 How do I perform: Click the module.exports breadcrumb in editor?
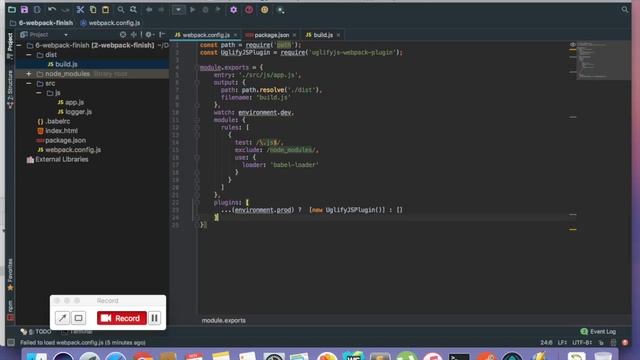click(224, 320)
